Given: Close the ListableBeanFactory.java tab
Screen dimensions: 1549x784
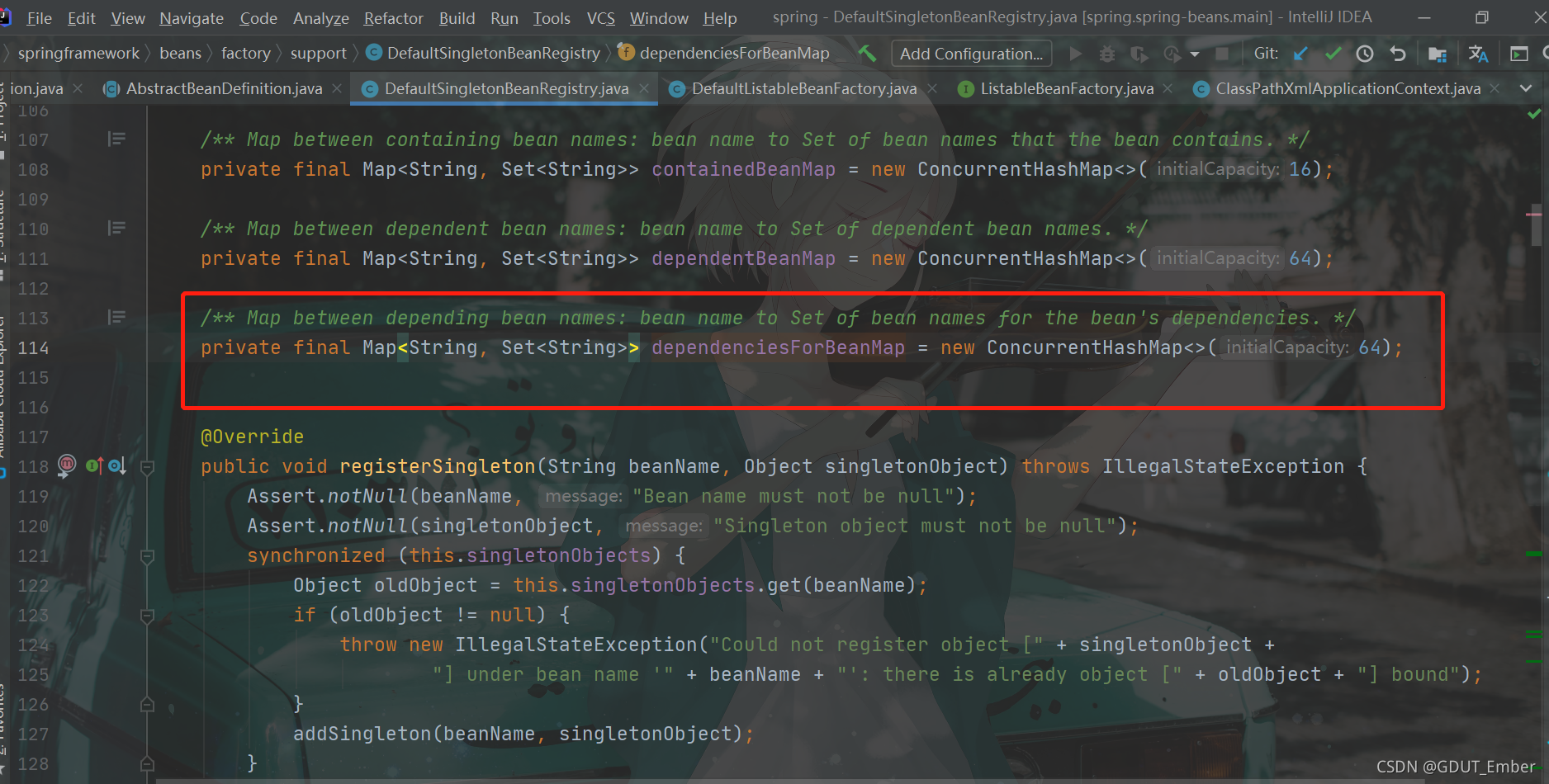Looking at the screenshot, I should [x=1168, y=88].
